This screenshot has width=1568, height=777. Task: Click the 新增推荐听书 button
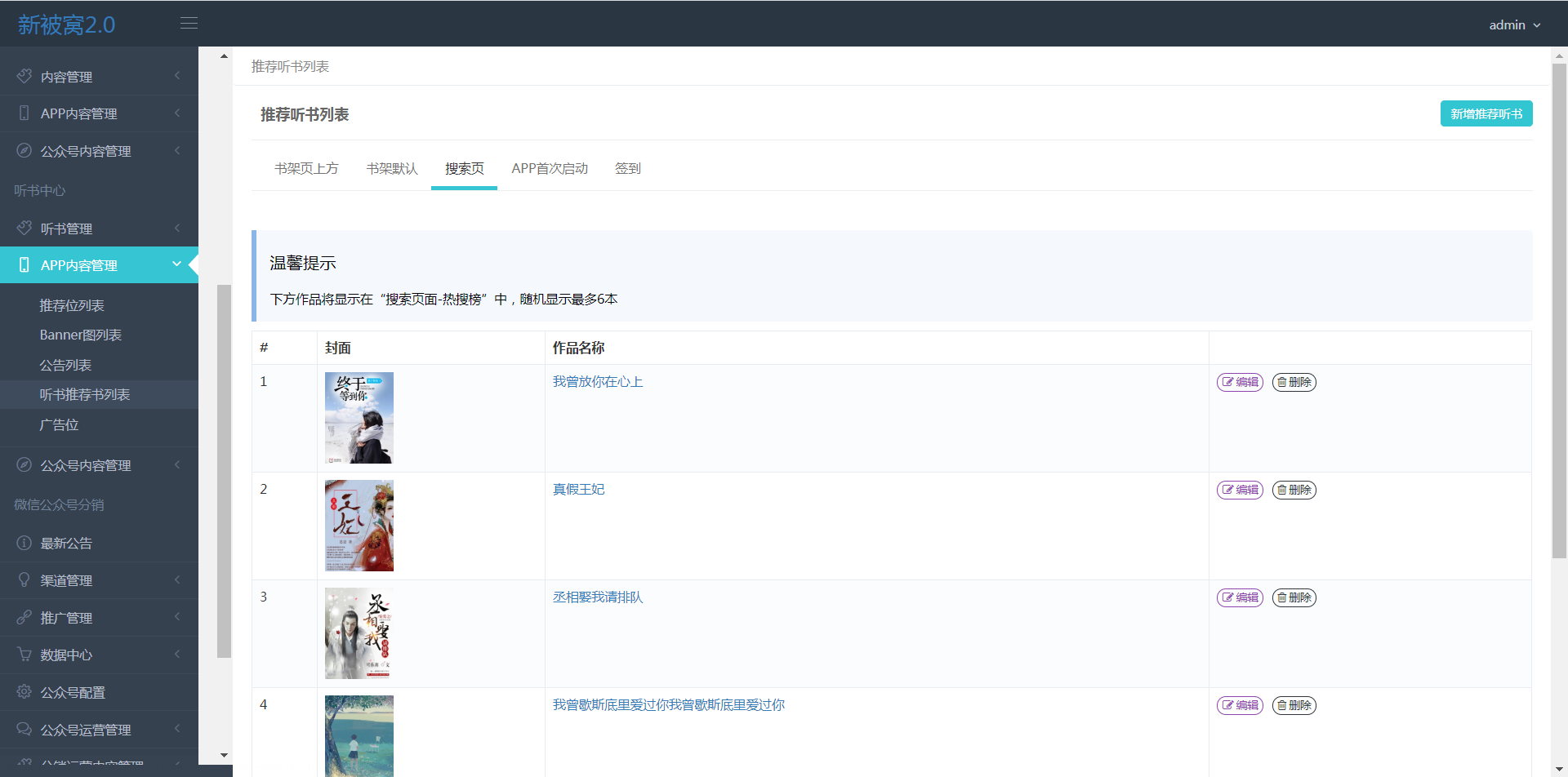[1486, 114]
